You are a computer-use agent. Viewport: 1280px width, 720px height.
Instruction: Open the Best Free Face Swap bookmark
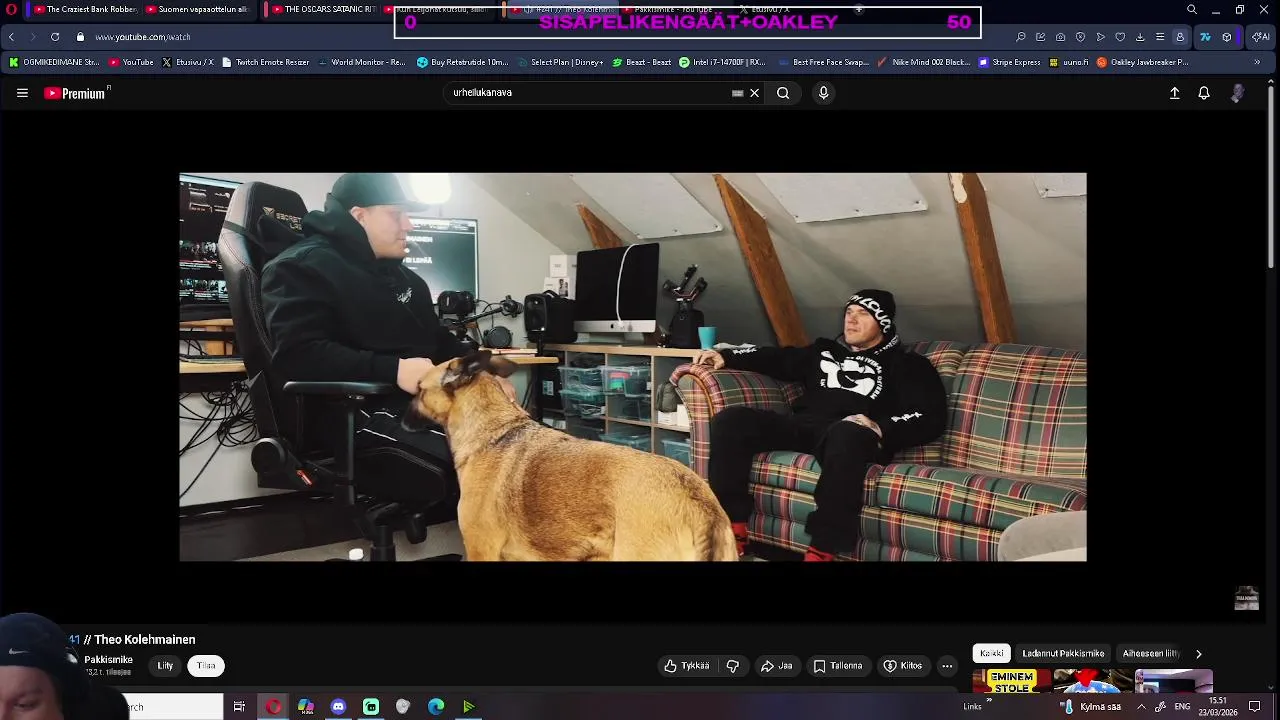click(823, 62)
